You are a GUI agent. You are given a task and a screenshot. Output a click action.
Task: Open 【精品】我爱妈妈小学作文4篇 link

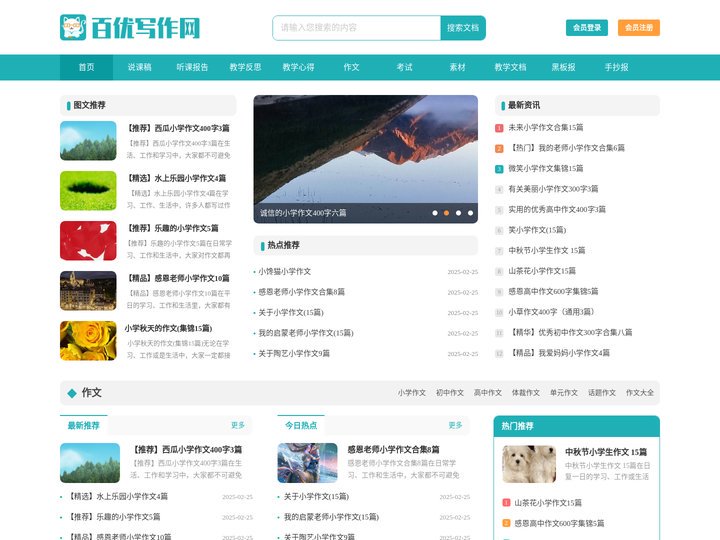pyautogui.click(x=559, y=353)
